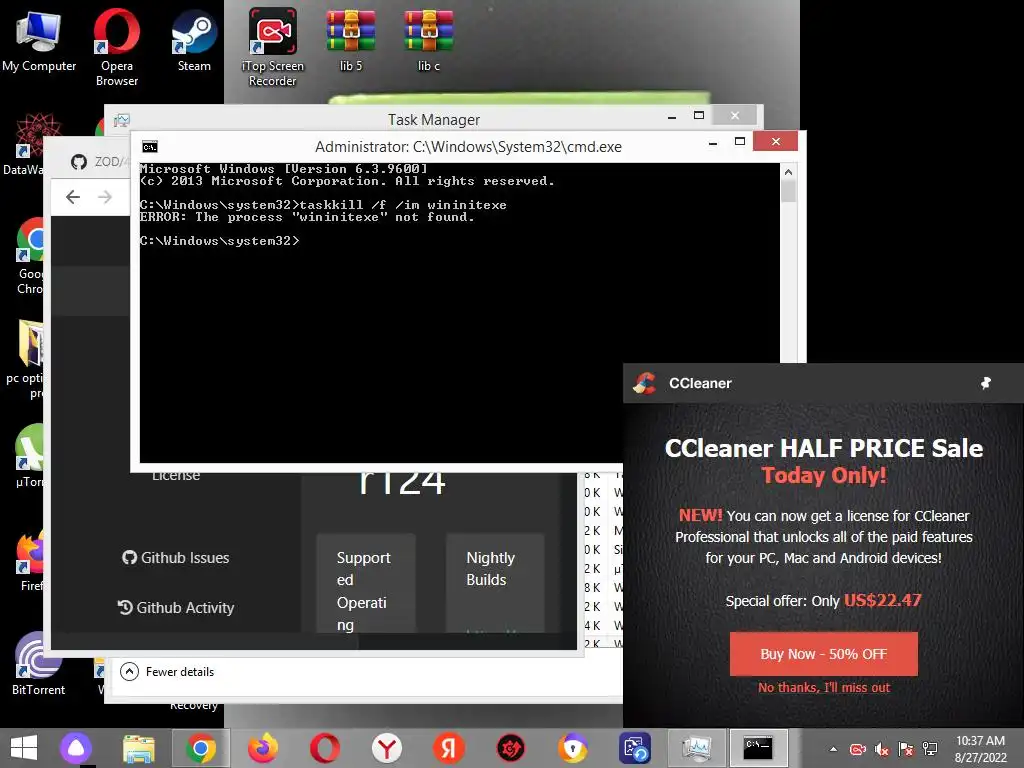Collapse Task Manager with Fewer details
Screen dimensions: 1024x768
click(x=167, y=671)
